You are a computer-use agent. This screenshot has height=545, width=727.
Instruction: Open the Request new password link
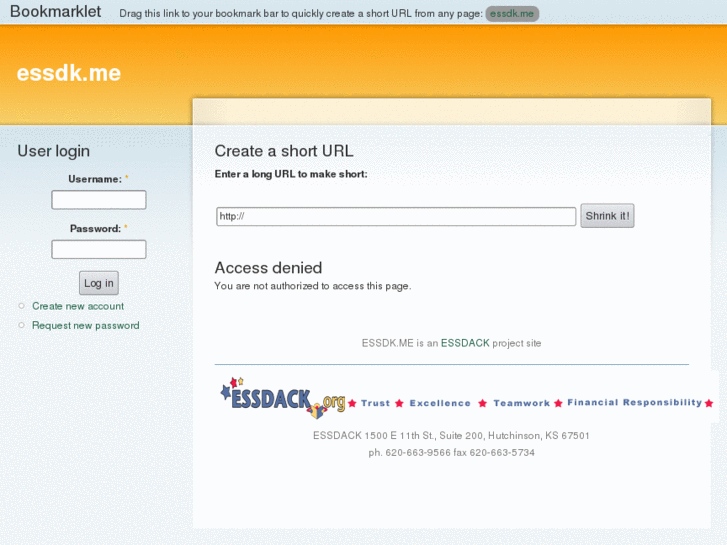(x=86, y=326)
